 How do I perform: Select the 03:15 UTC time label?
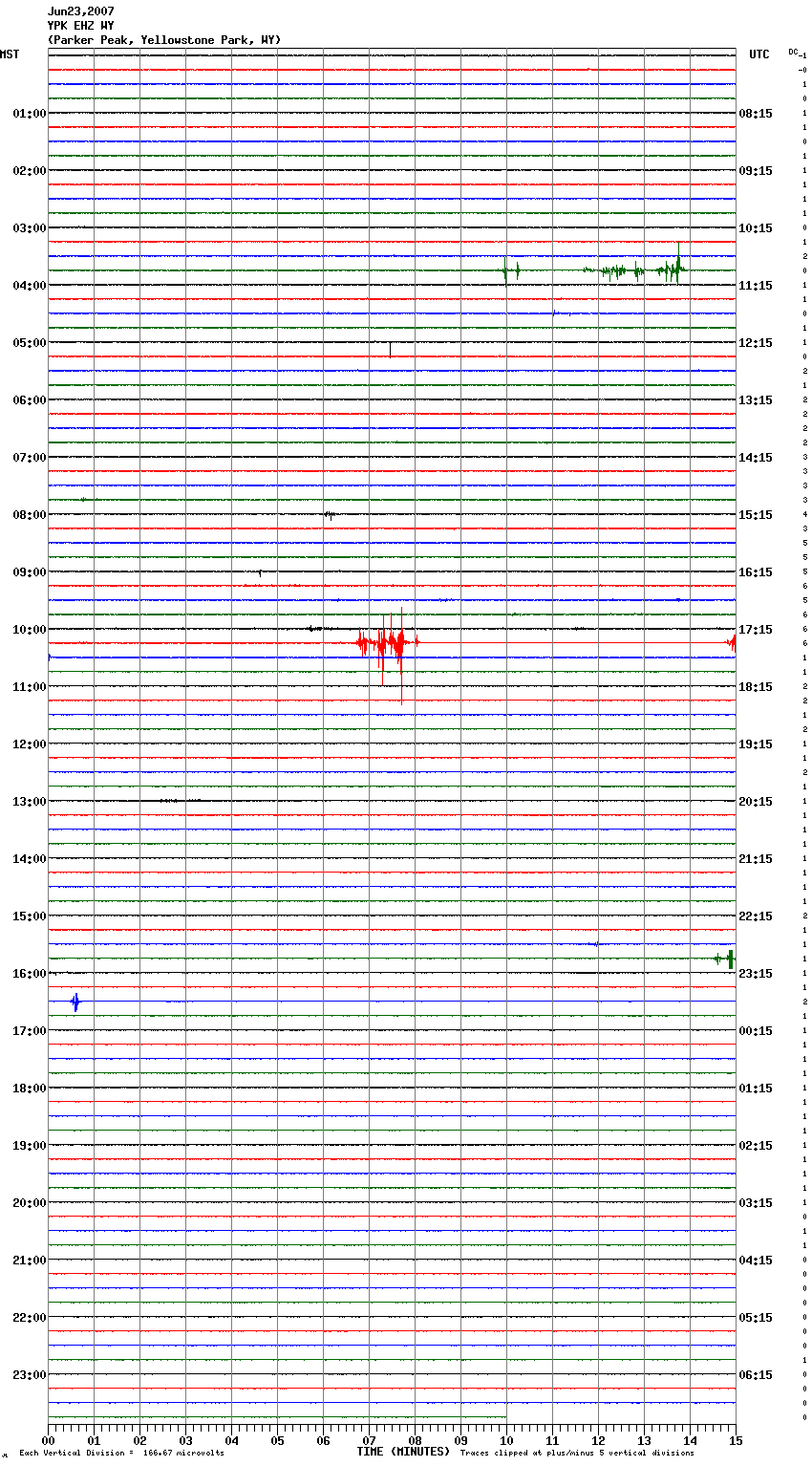(756, 1203)
